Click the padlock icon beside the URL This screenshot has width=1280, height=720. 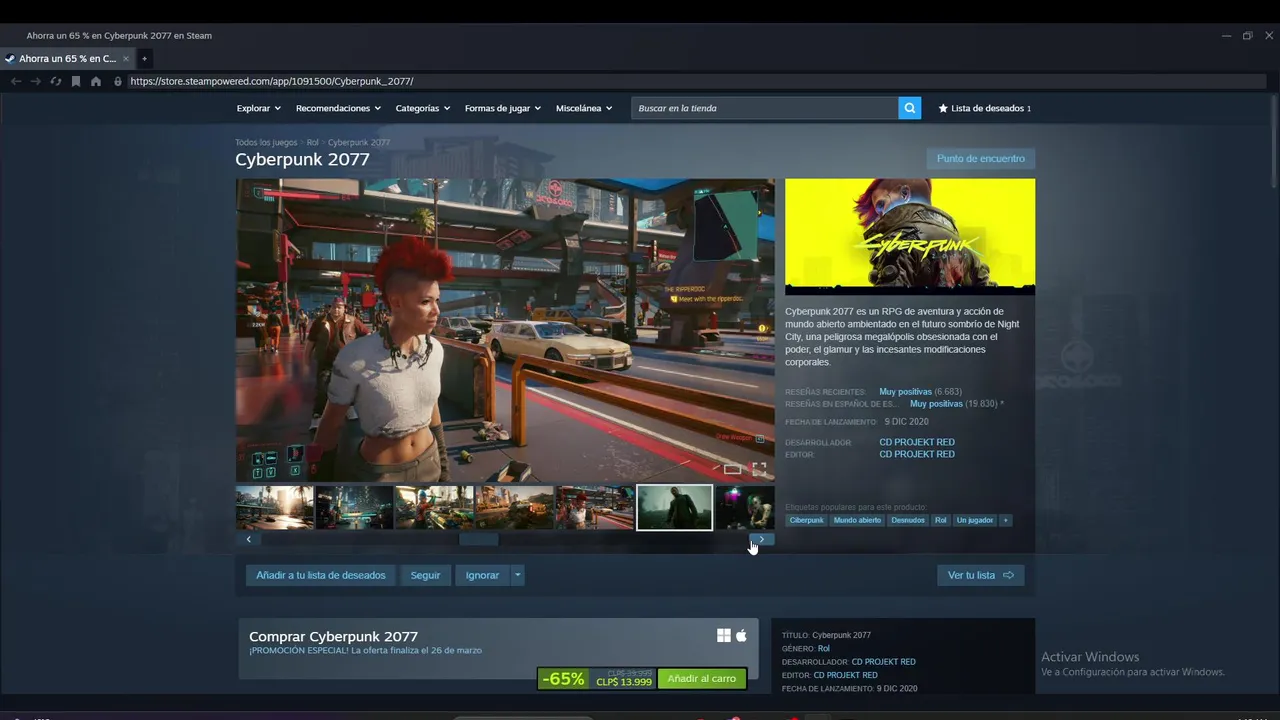(118, 81)
